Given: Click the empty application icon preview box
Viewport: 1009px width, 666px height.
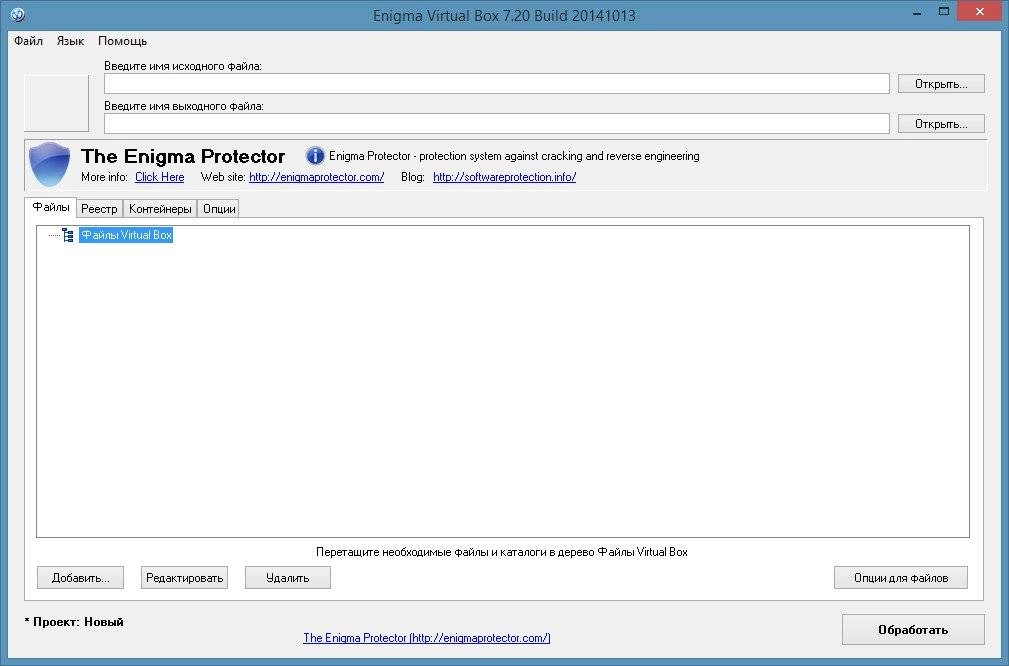Looking at the screenshot, I should click(57, 103).
